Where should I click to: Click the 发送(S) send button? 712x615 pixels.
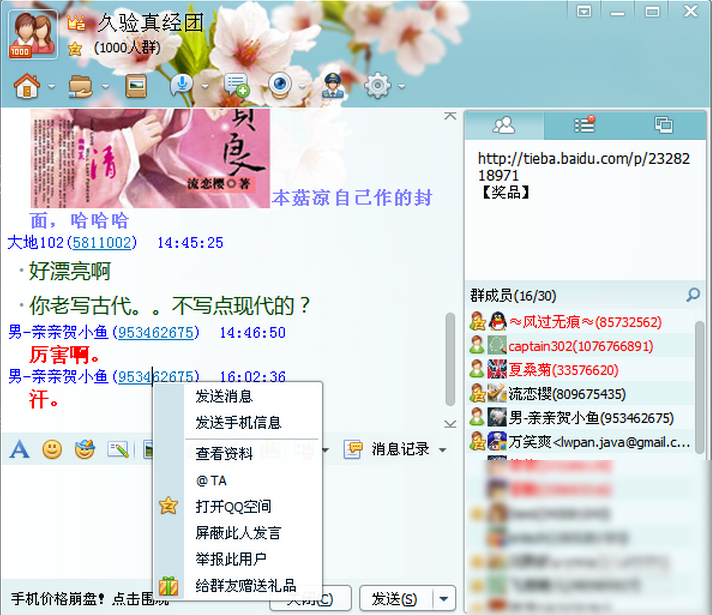[394, 599]
